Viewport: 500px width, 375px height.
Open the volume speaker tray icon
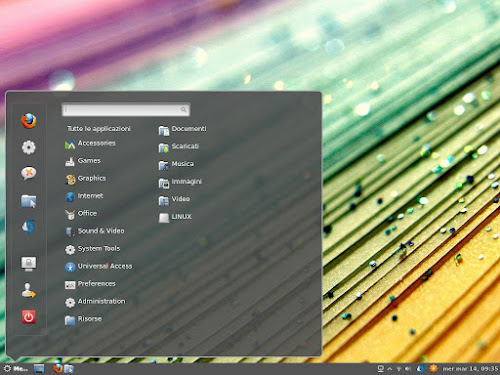[x=408, y=369]
